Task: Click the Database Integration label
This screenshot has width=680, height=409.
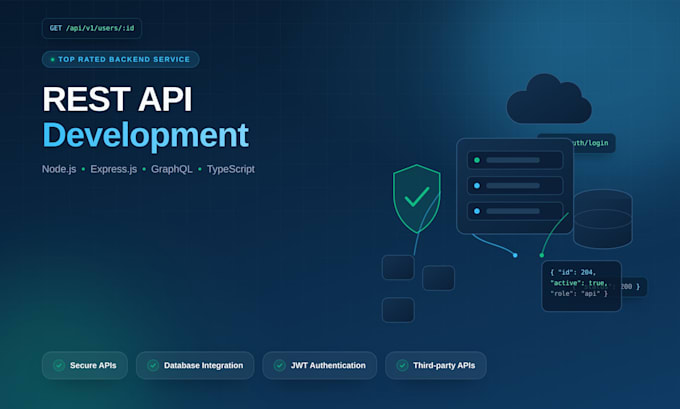Action: point(203,365)
